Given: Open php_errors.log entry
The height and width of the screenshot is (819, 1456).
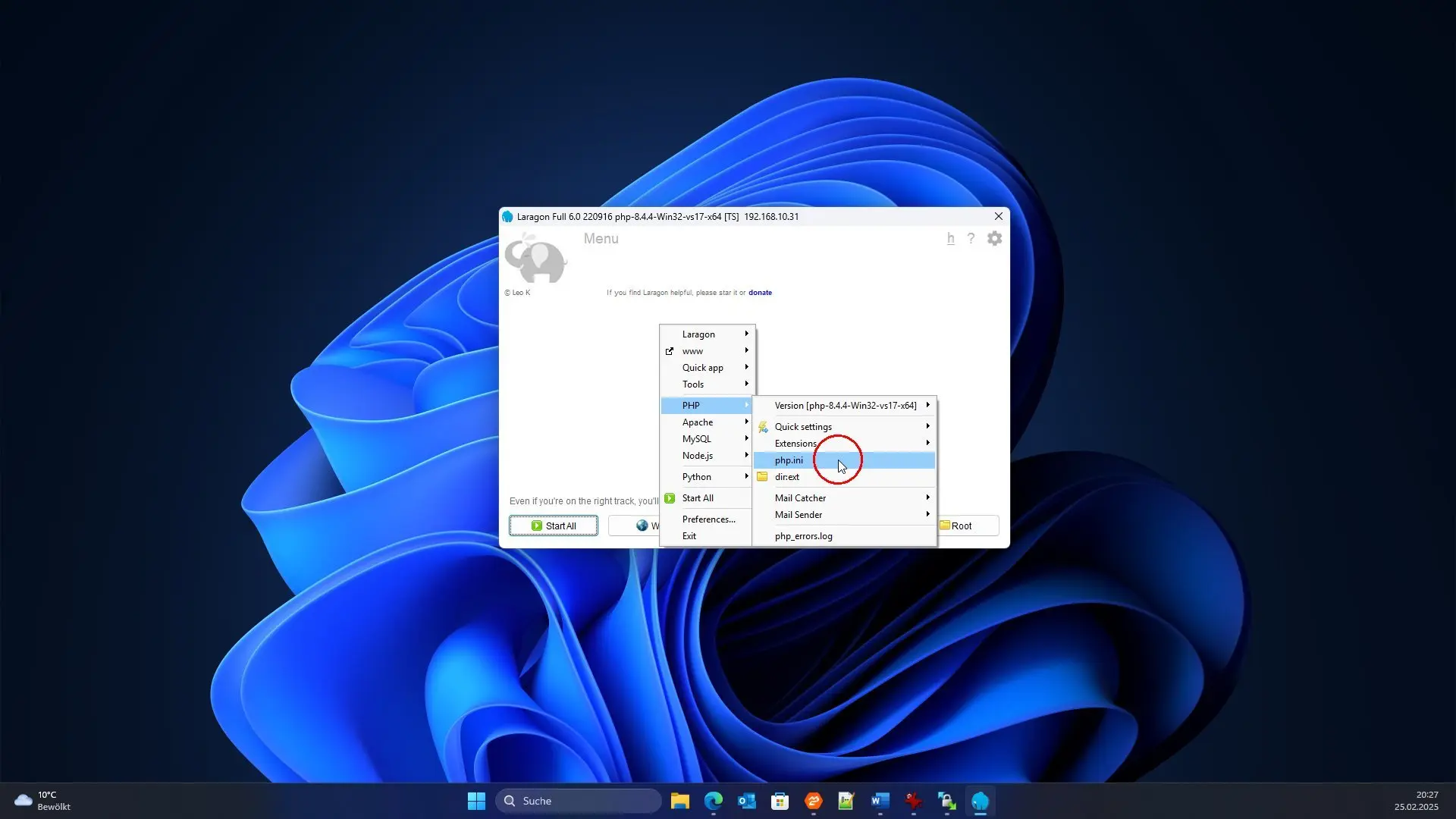Looking at the screenshot, I should point(844,536).
